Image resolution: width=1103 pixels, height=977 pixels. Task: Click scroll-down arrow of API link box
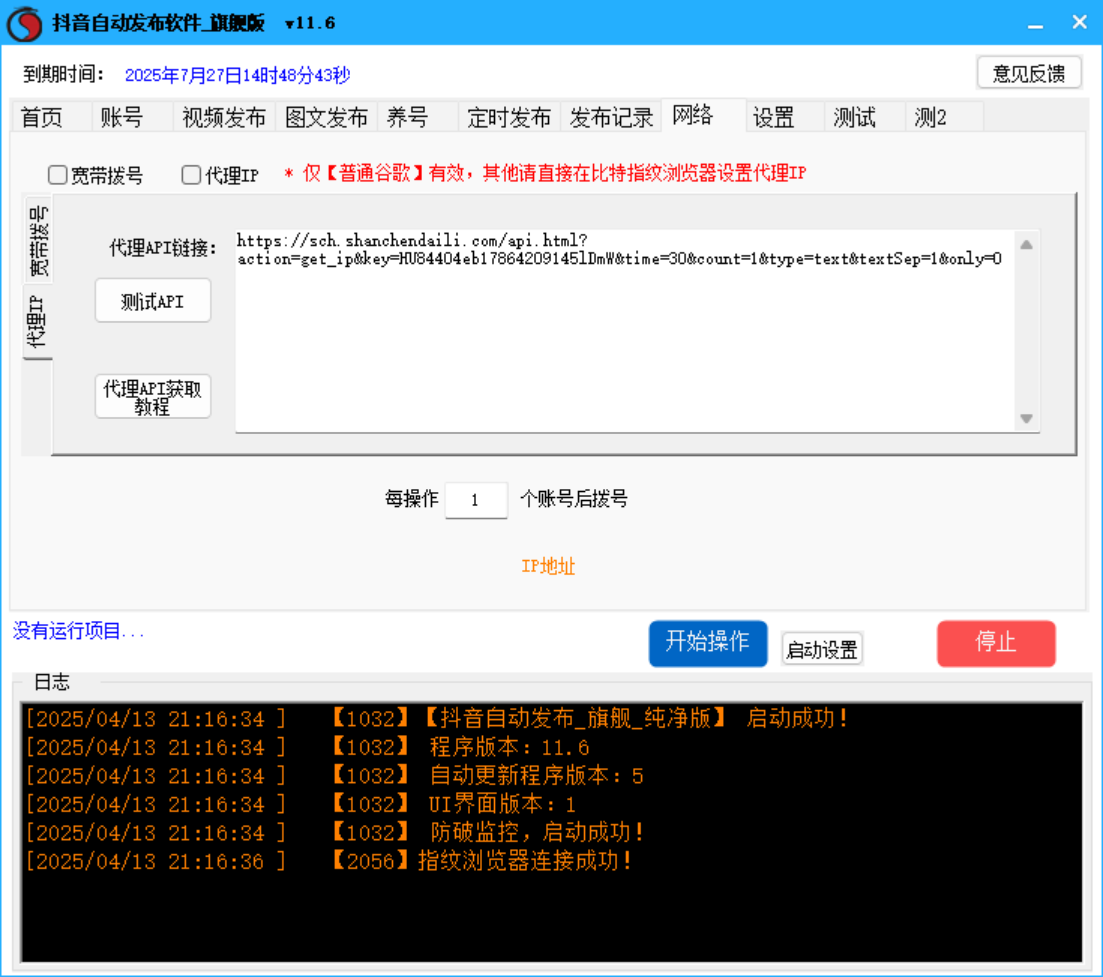click(1026, 419)
